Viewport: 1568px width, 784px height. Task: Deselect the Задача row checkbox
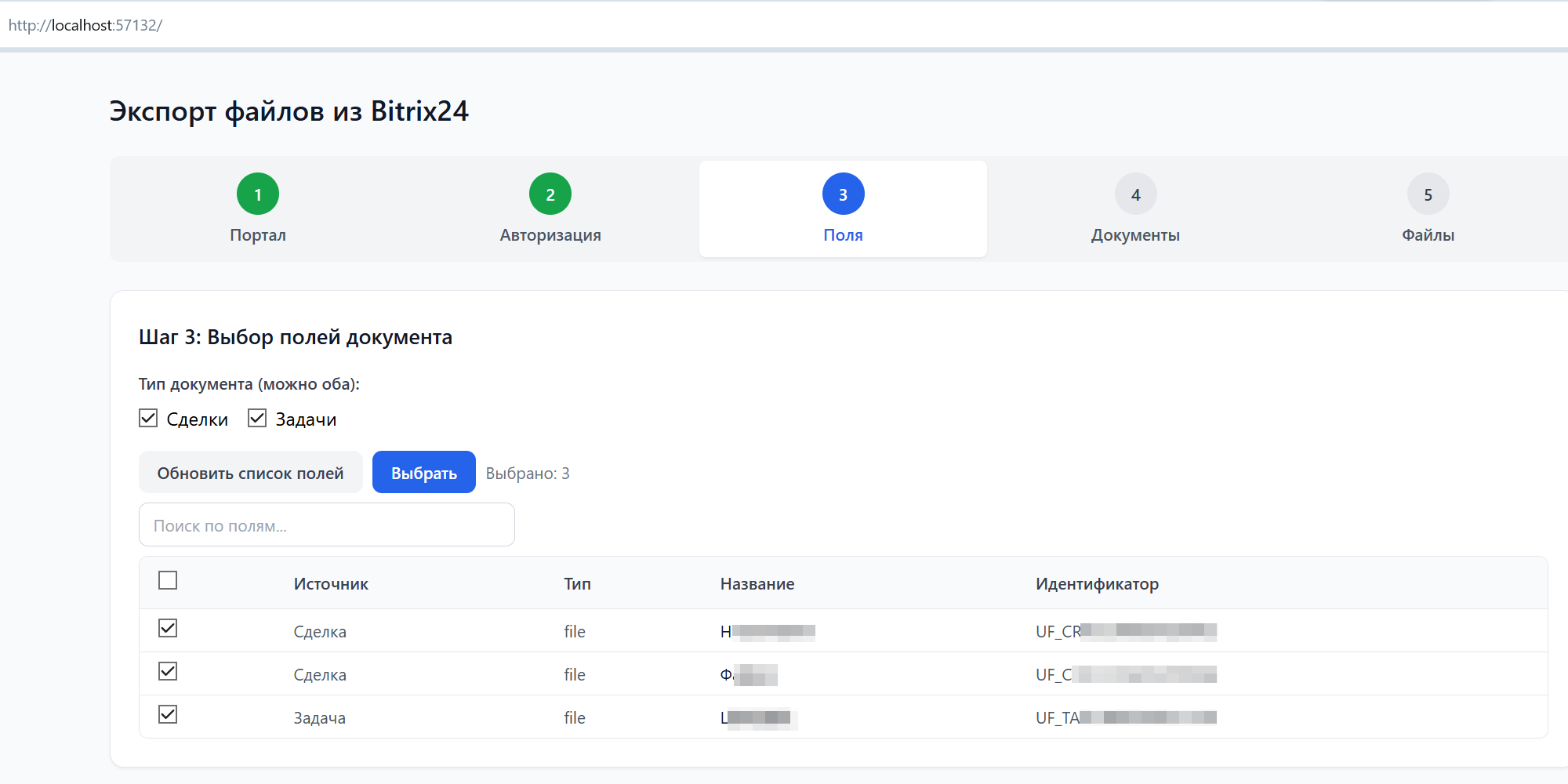tap(168, 714)
